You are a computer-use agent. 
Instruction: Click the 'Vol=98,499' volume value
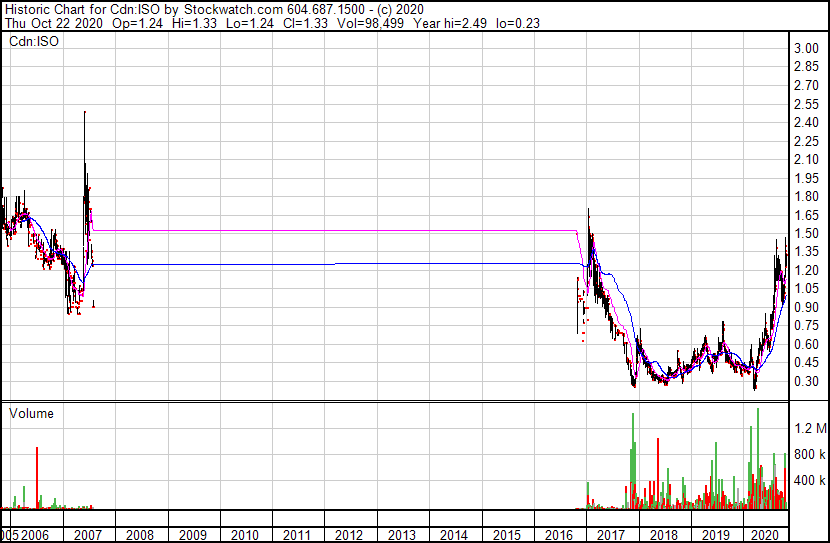coord(371,23)
